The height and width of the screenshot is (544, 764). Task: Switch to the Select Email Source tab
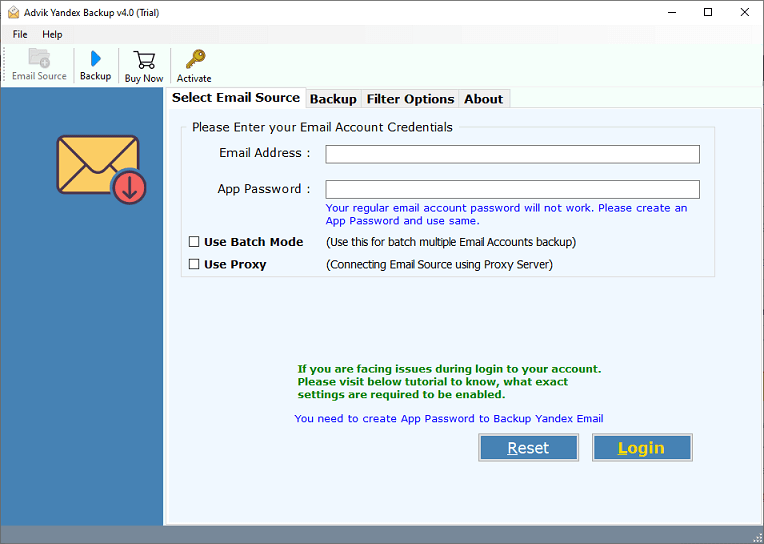coord(236,97)
